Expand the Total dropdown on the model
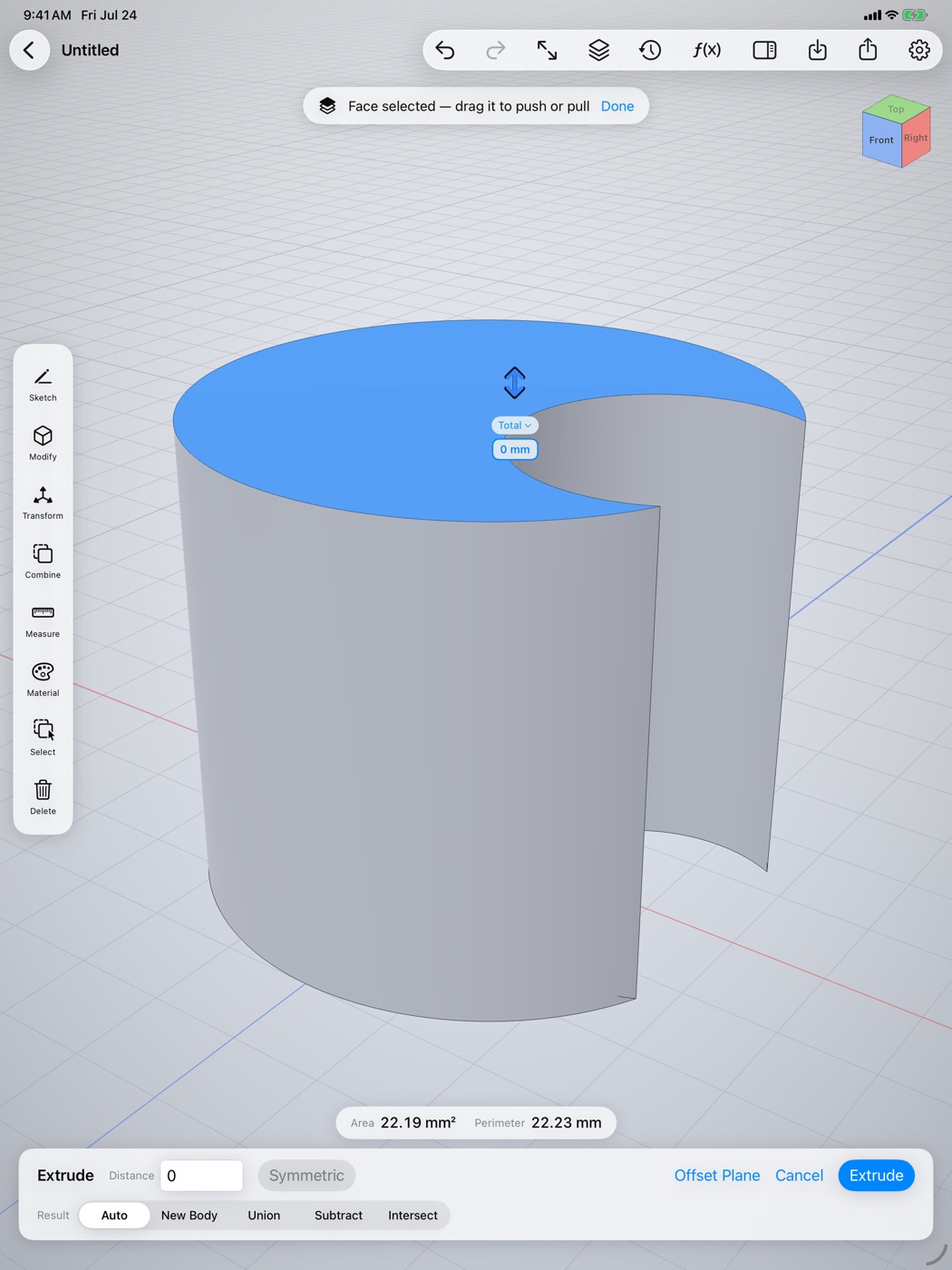 (x=514, y=425)
